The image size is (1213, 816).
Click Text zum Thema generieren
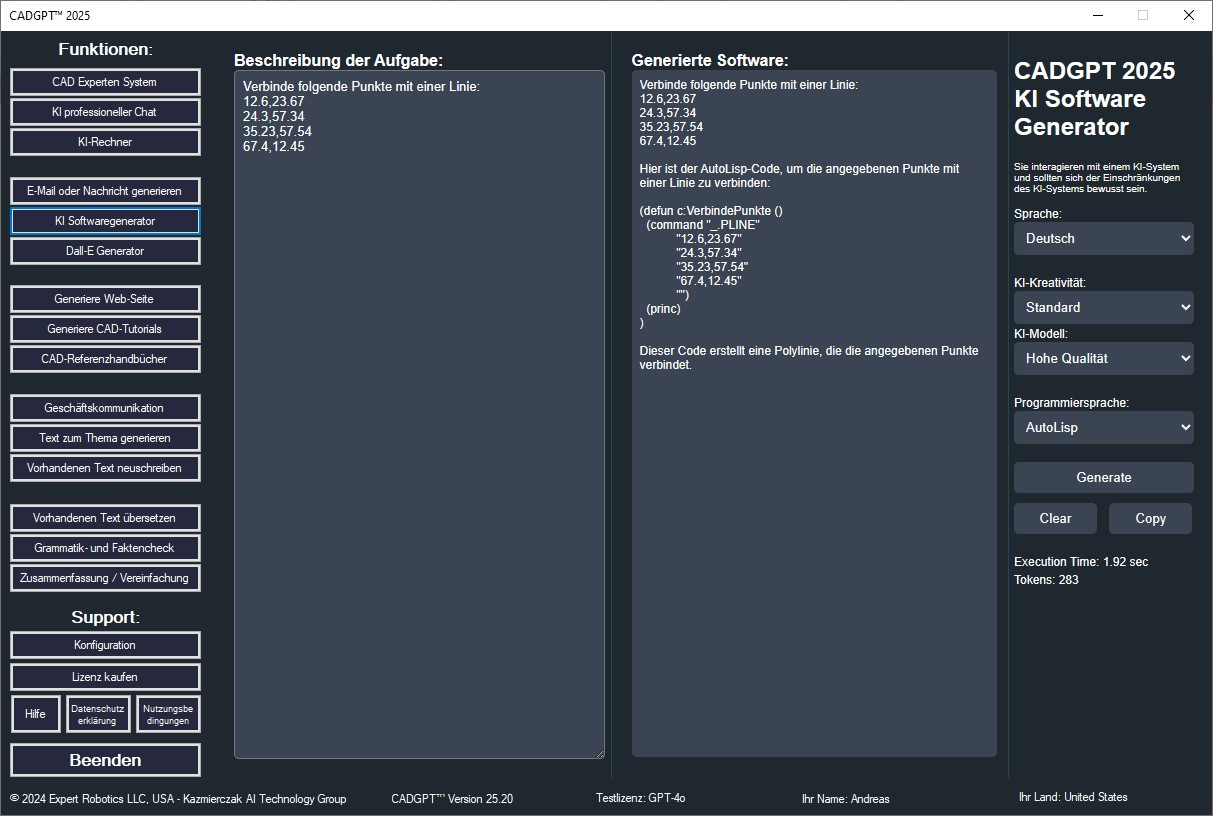pos(105,438)
